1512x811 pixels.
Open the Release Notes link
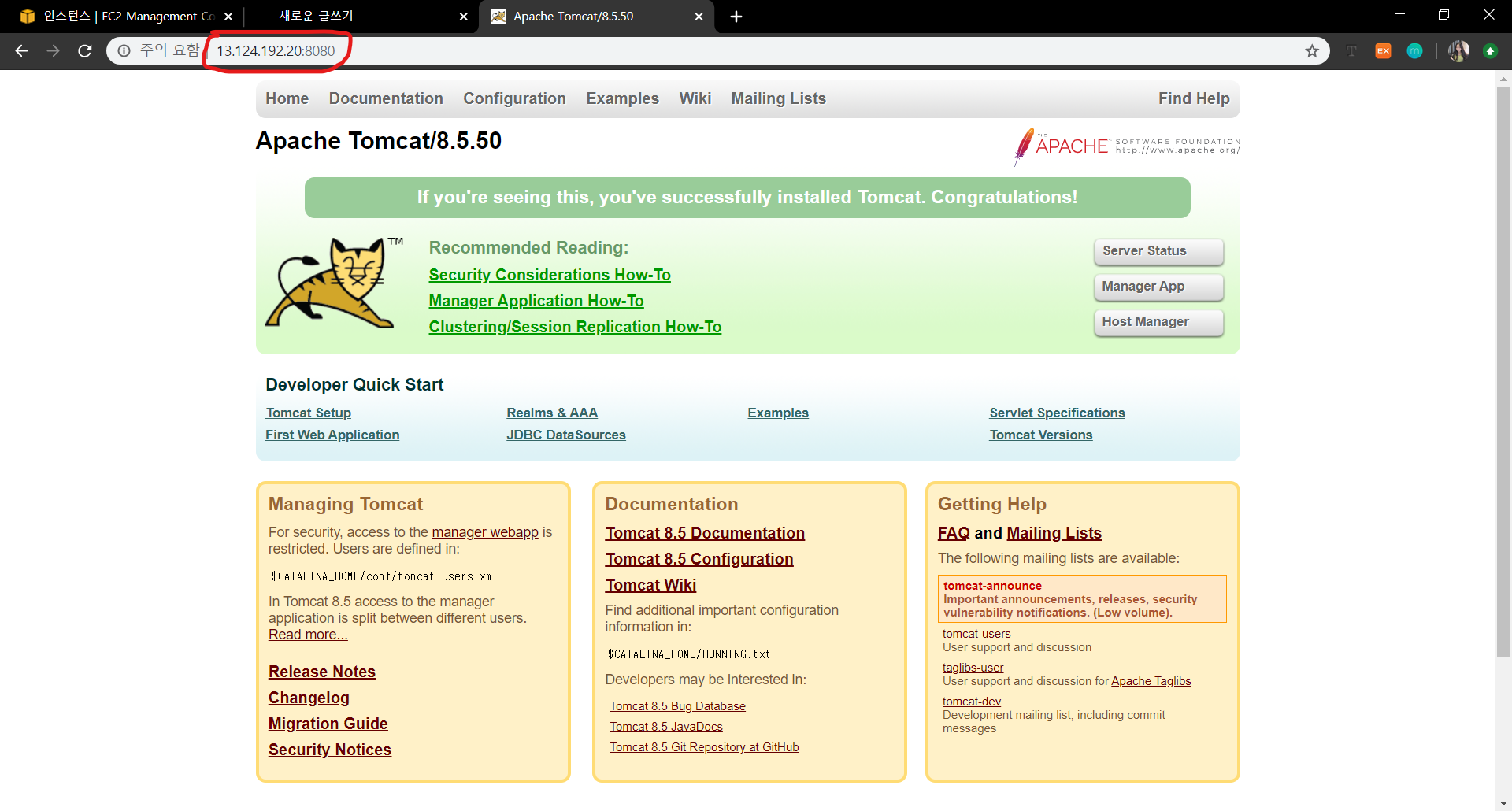pyautogui.click(x=322, y=672)
